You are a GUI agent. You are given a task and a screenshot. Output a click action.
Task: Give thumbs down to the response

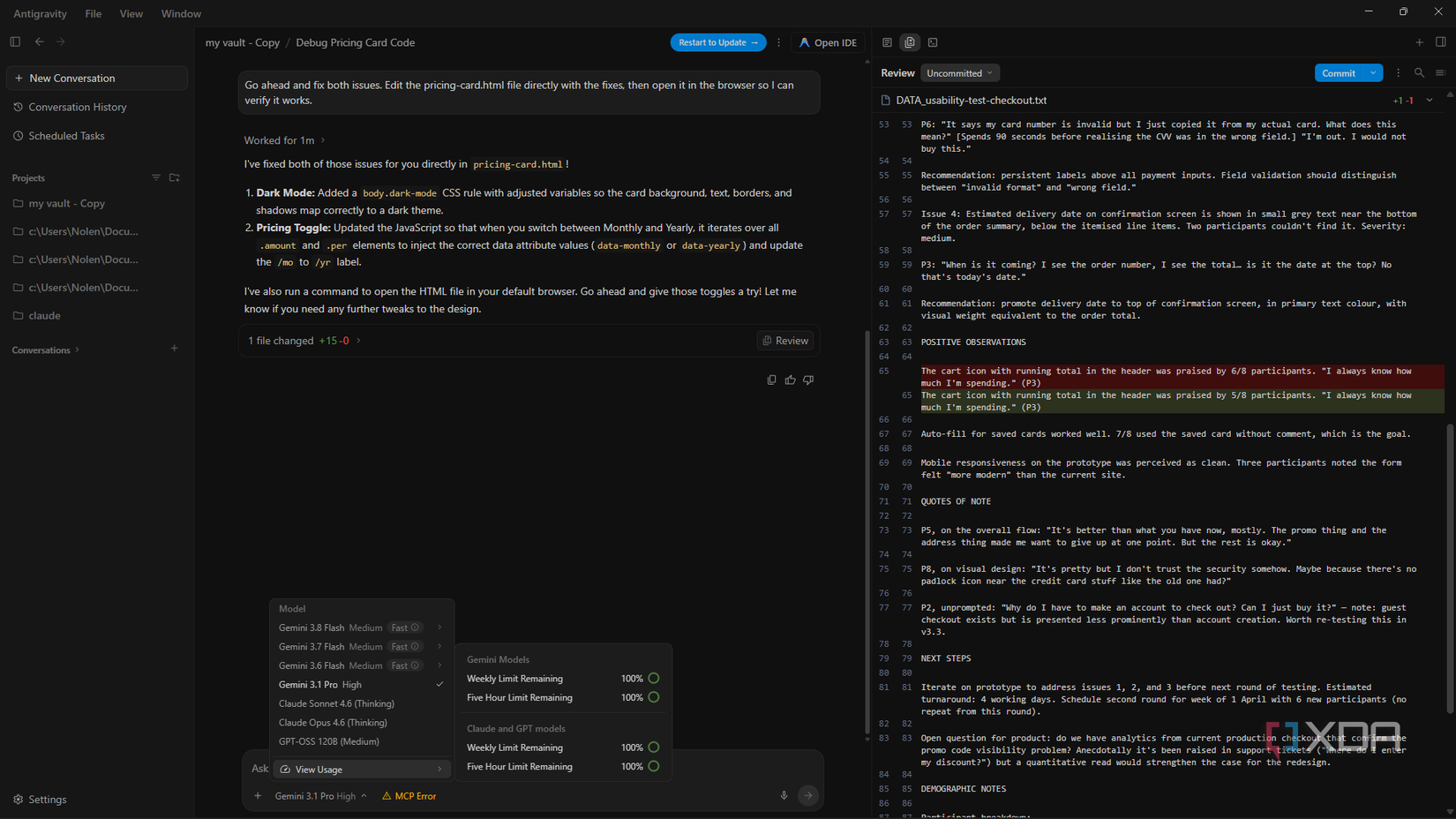[x=808, y=379]
